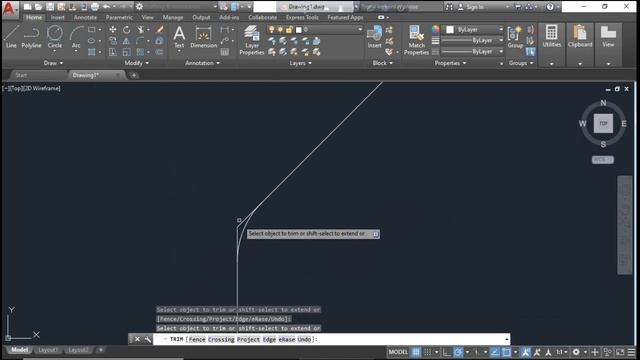Click the Fence option in command line
This screenshot has height=360, width=640.
(x=197, y=339)
